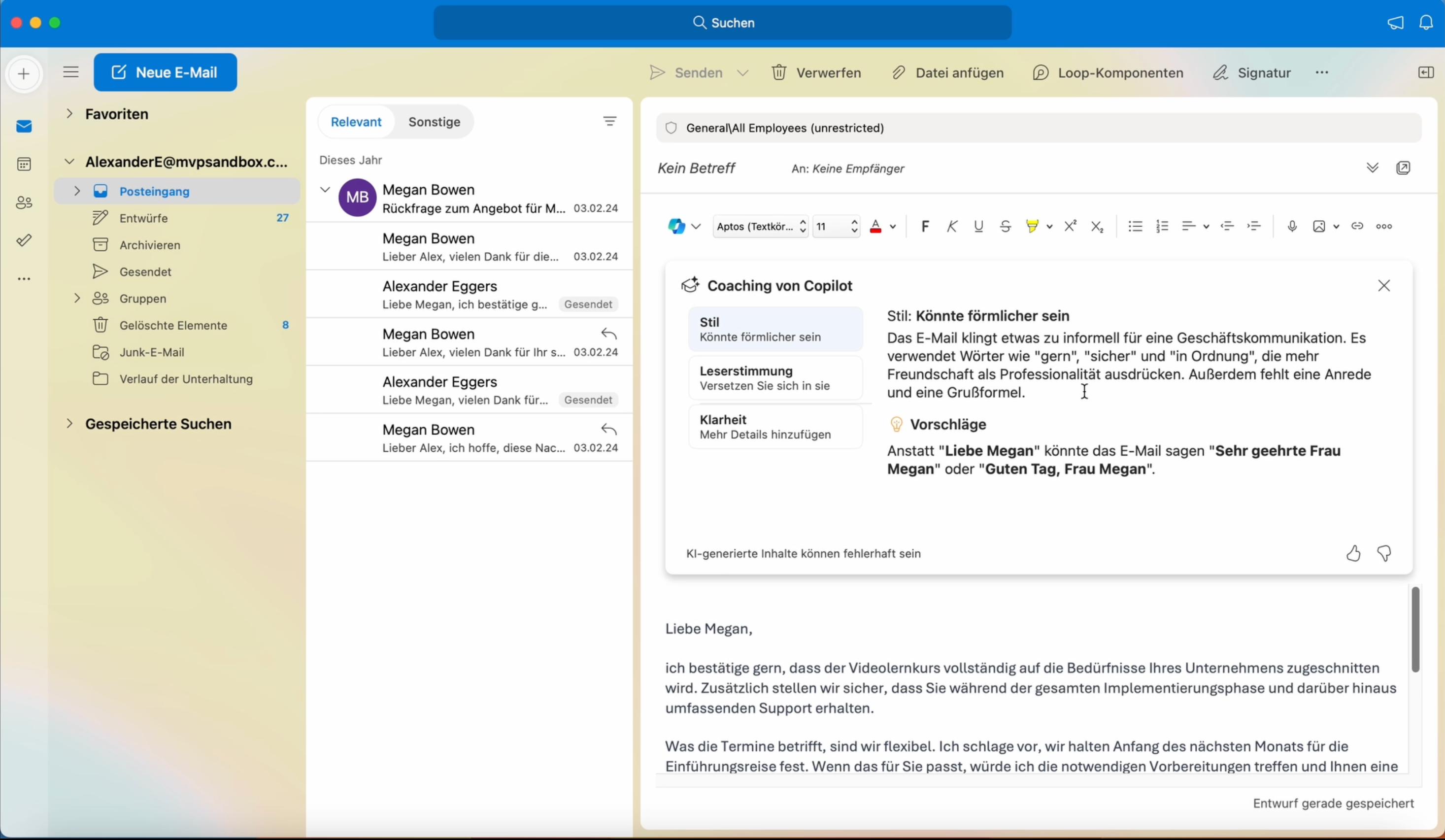Insert a bulleted list

point(1135,227)
